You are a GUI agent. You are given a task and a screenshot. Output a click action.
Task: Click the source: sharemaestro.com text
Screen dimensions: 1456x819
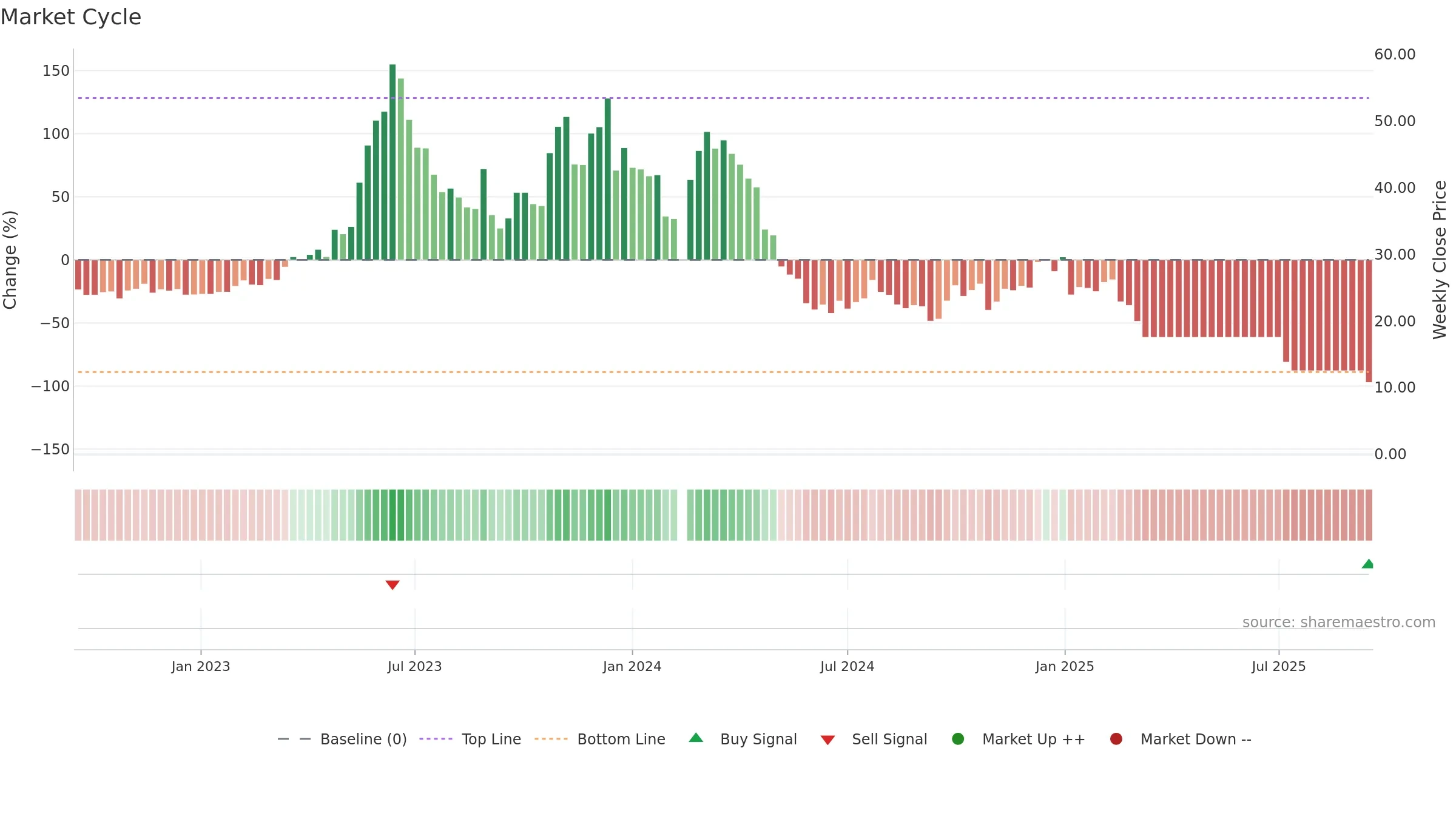click(x=1339, y=622)
